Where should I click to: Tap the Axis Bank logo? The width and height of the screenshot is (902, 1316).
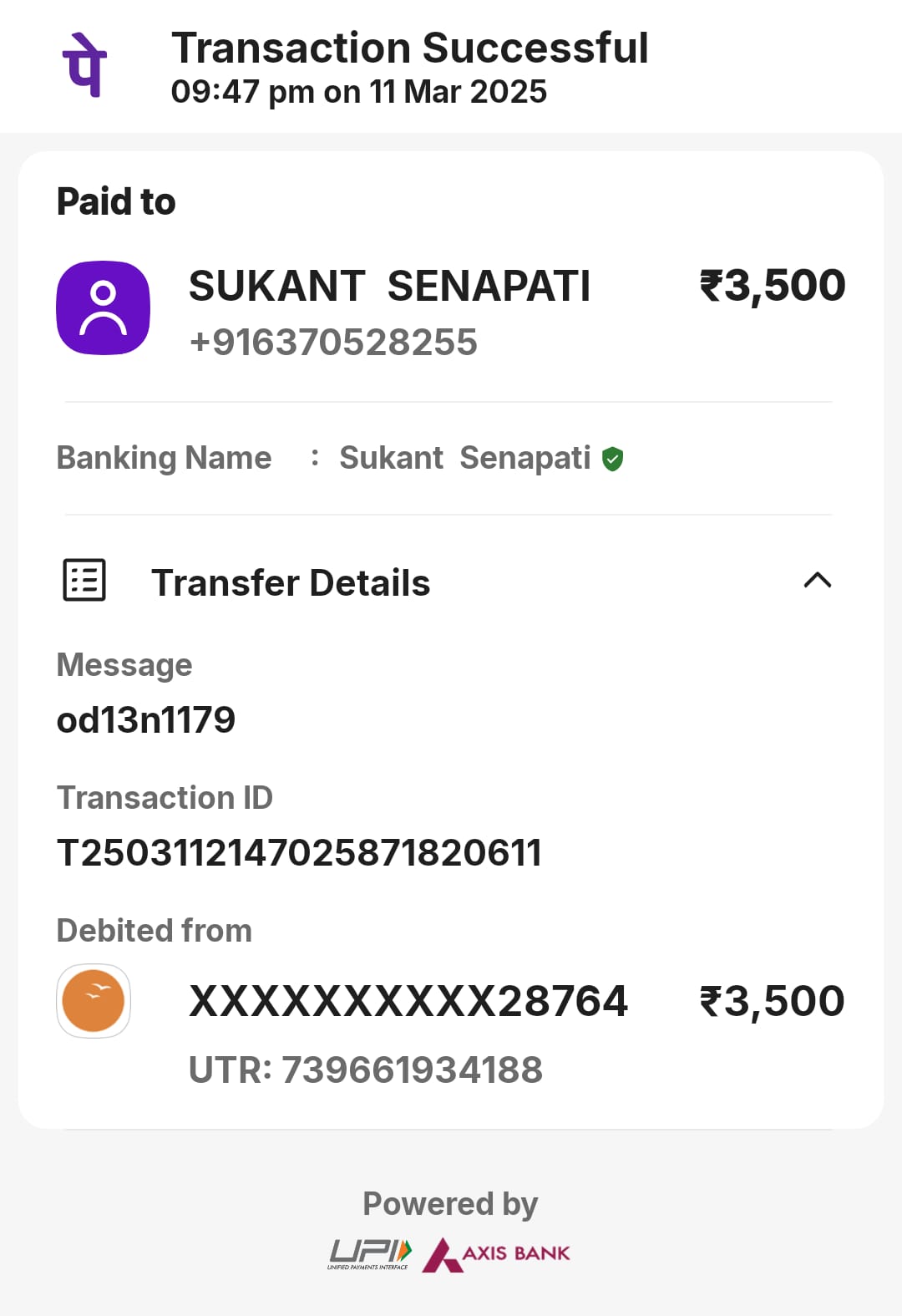496,1254
